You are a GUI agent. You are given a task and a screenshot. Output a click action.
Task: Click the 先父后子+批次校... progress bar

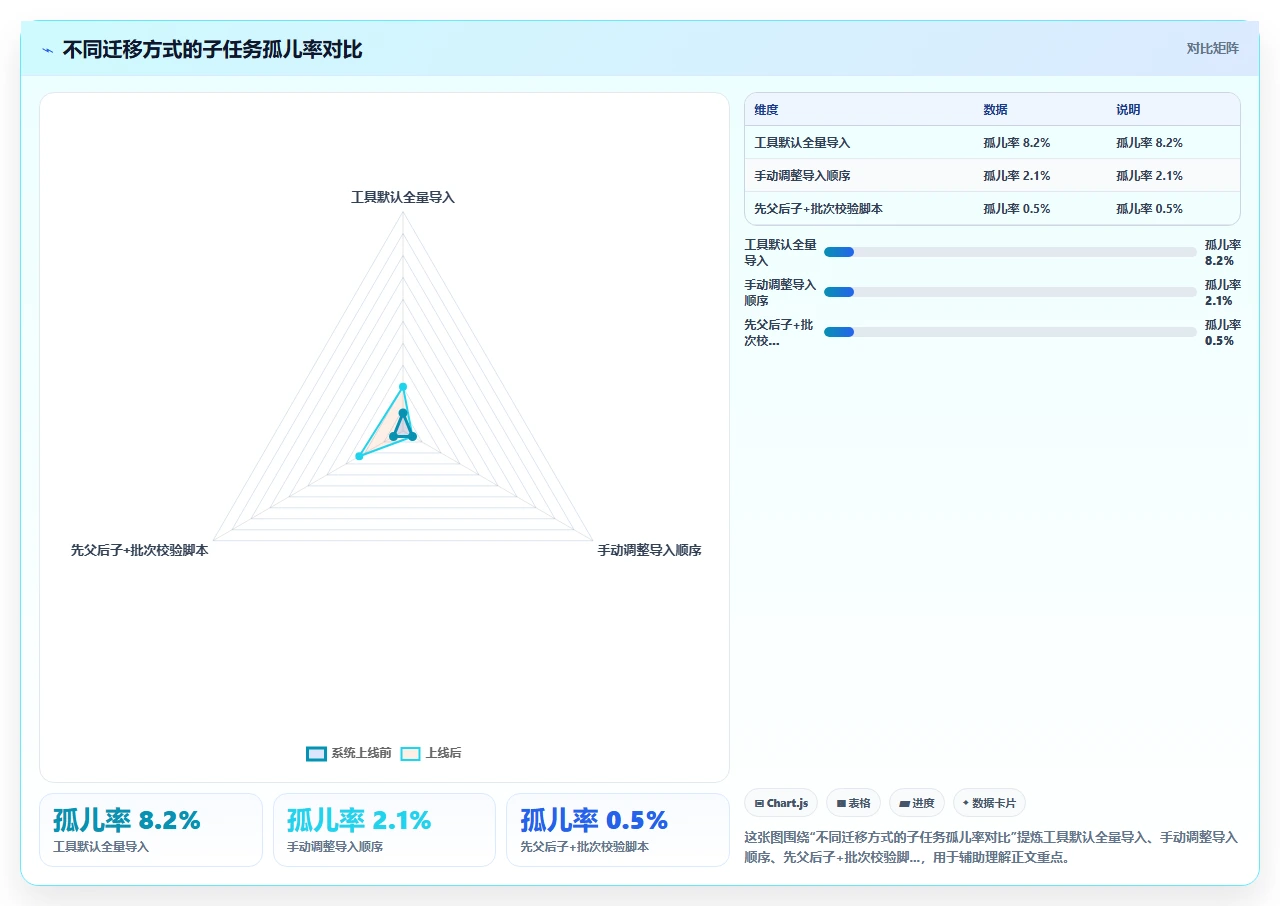1010,332
